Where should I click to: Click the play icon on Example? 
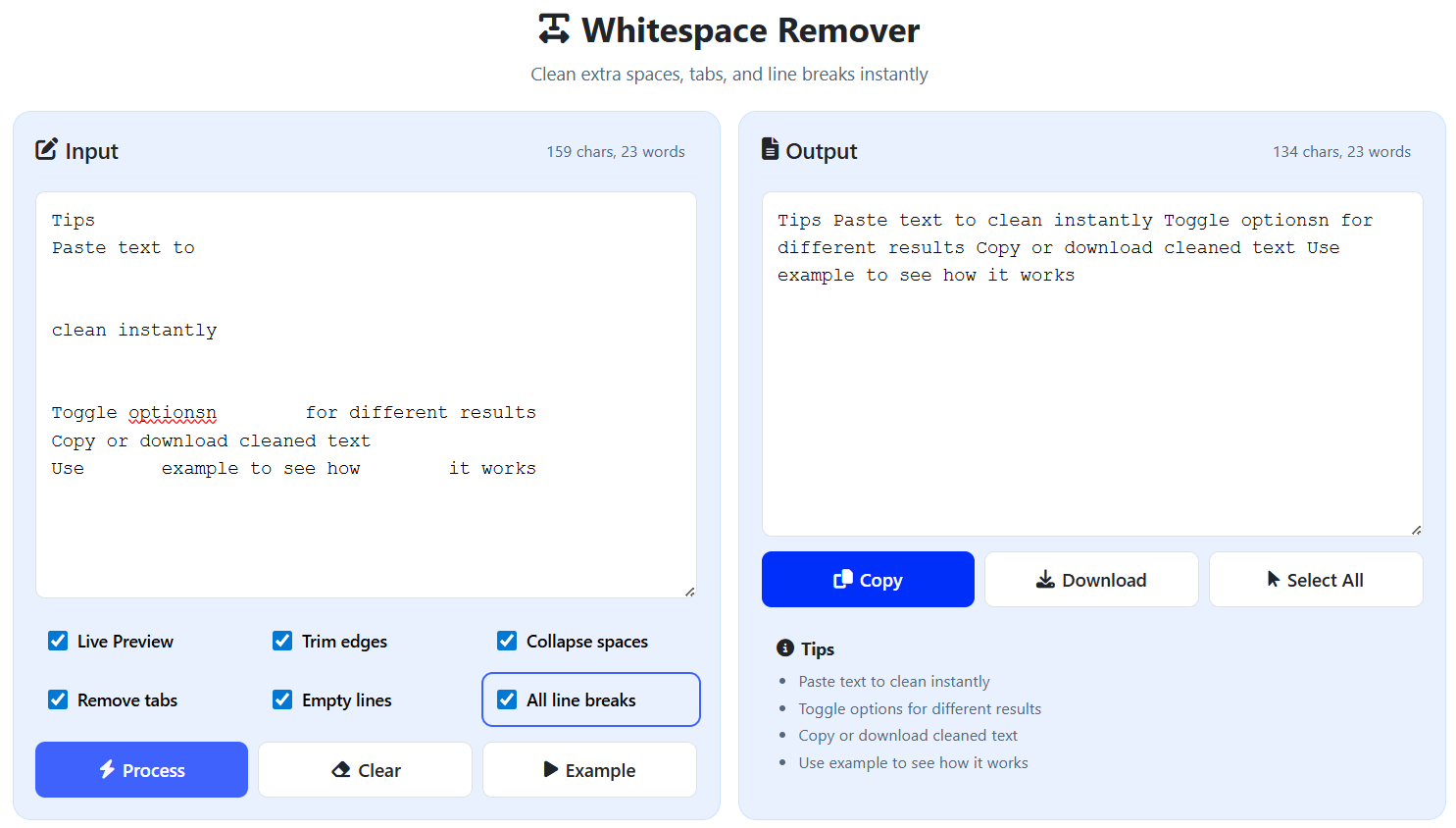[x=551, y=769]
